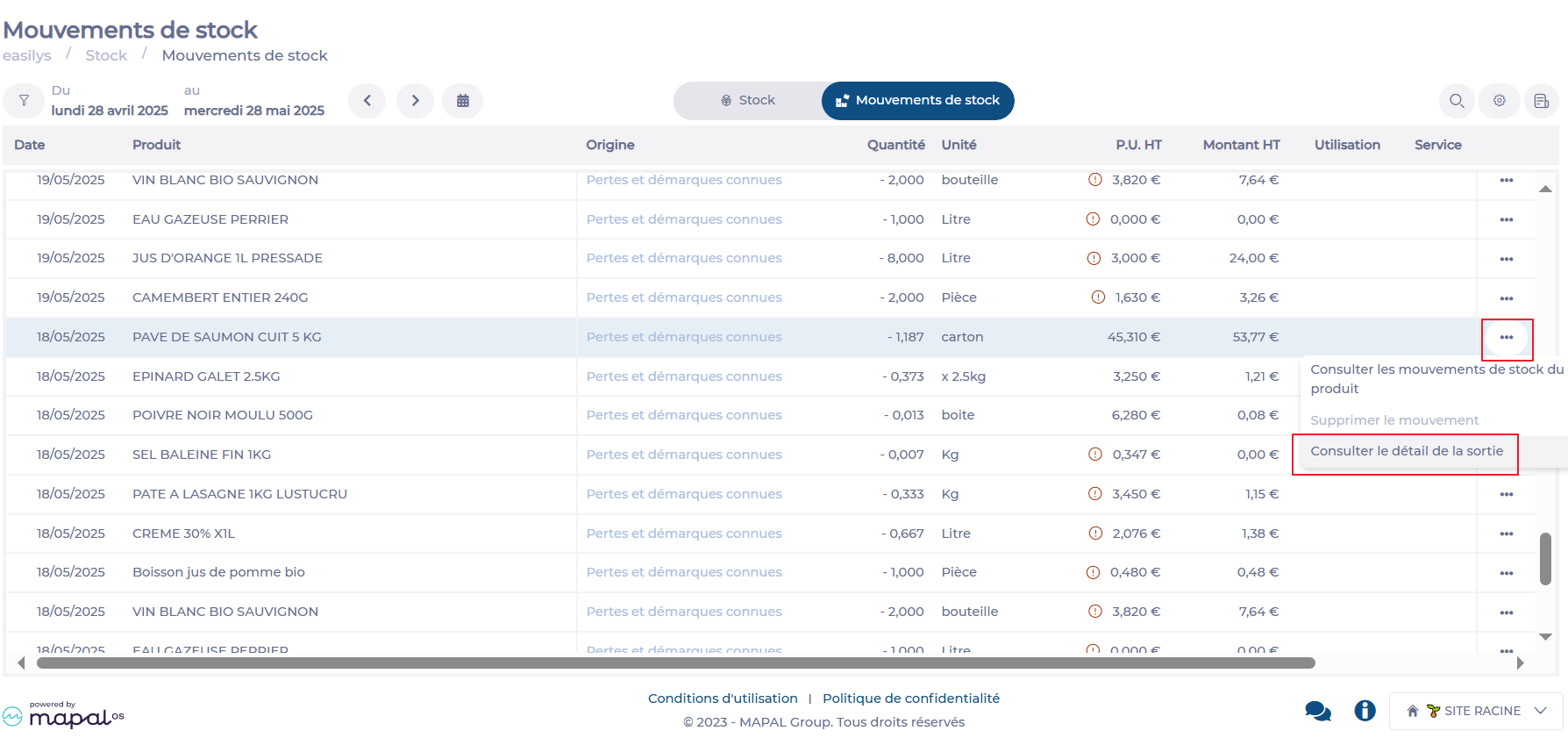Open the chat bubbles icon
The width and height of the screenshot is (1568, 745).
pos(1318,711)
